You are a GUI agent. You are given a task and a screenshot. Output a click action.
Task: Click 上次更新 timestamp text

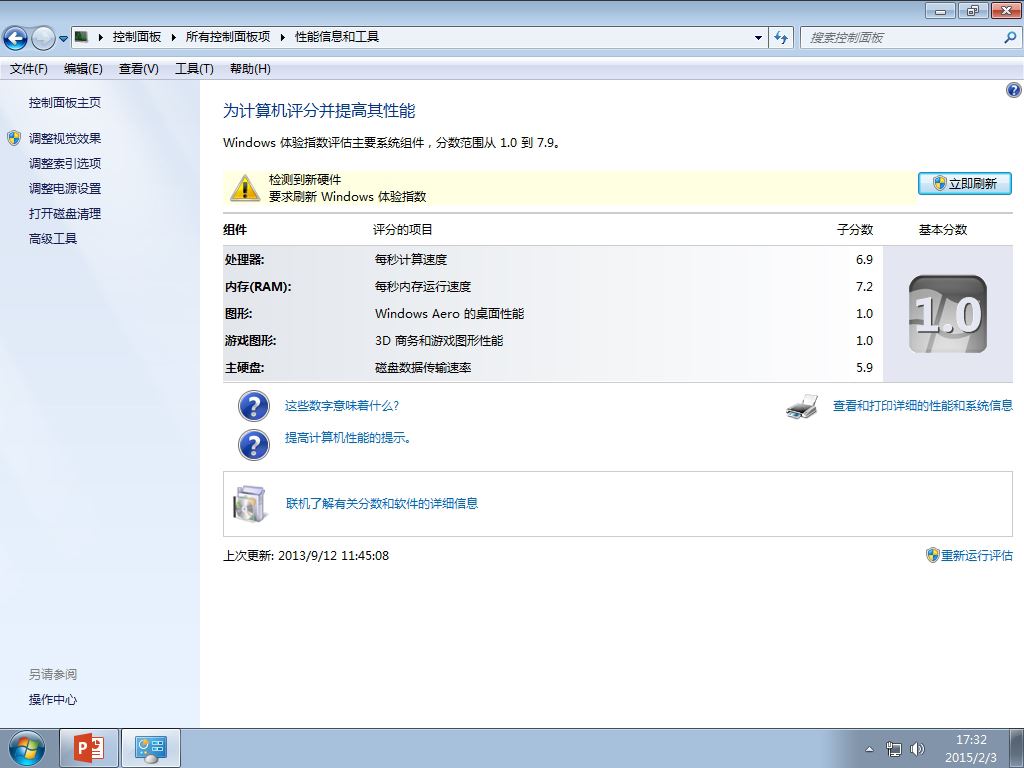pos(306,556)
